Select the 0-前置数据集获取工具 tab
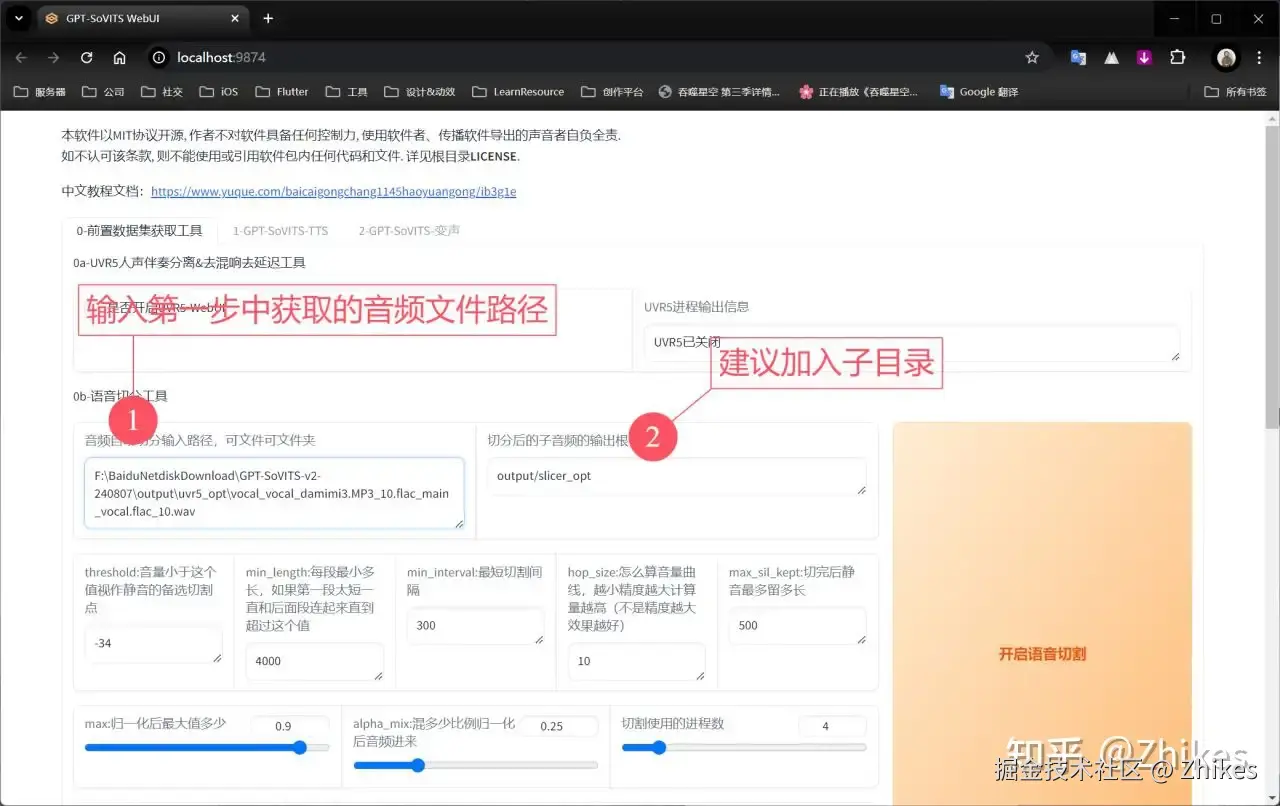Image resolution: width=1280 pixels, height=806 pixels. pyautogui.click(x=139, y=230)
